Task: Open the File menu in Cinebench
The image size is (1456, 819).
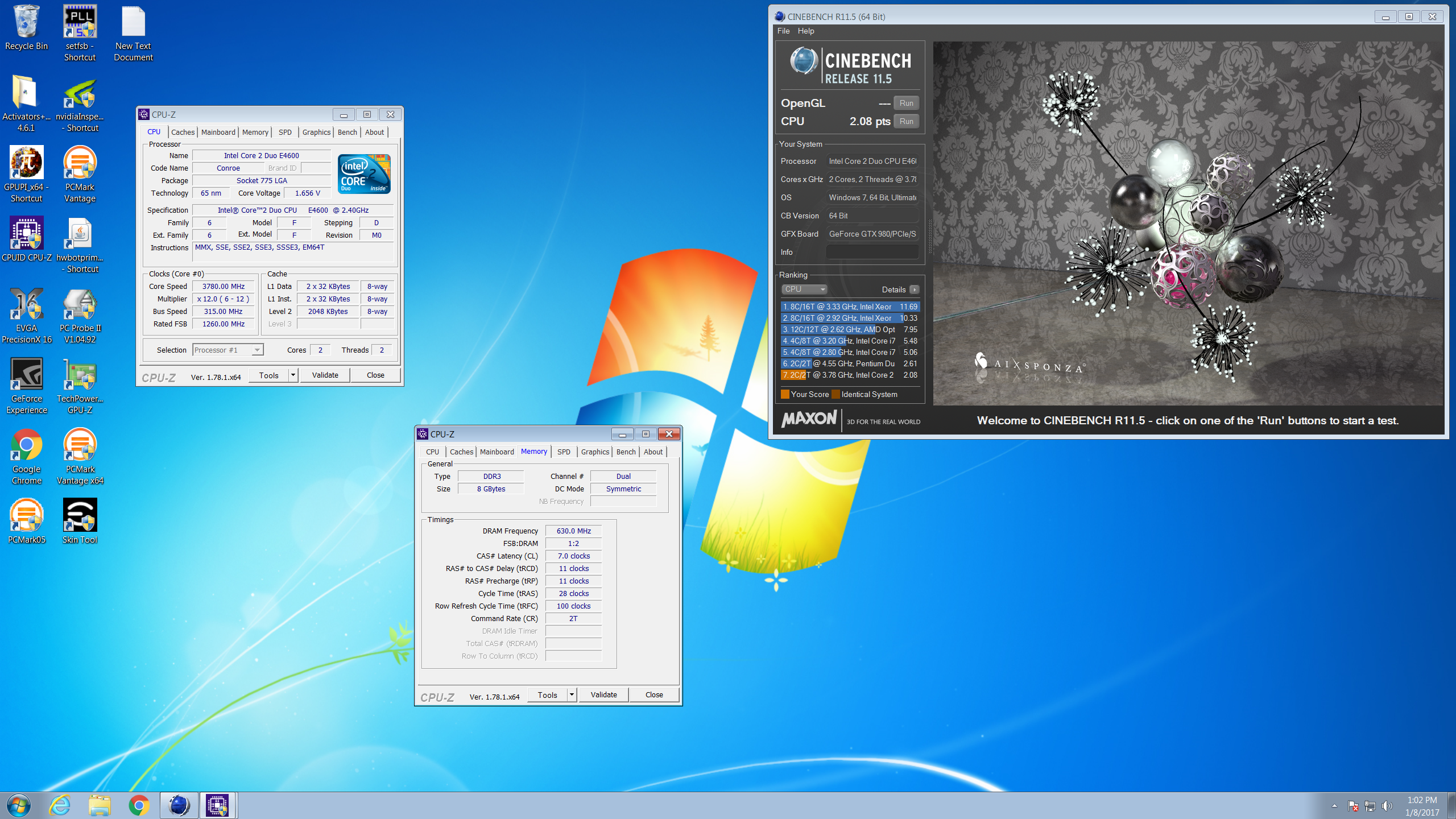Action: (783, 31)
